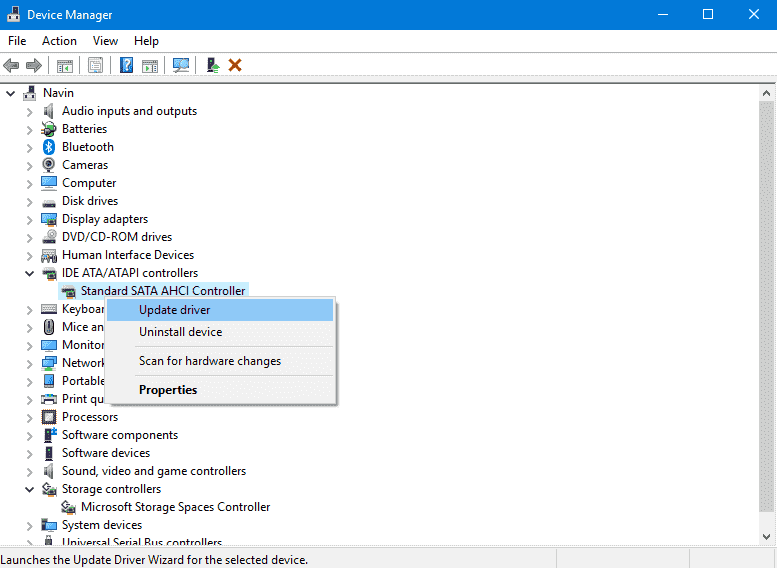Image resolution: width=777 pixels, height=568 pixels.
Task: Click the Forward arrow toolbar icon
Action: (33, 65)
